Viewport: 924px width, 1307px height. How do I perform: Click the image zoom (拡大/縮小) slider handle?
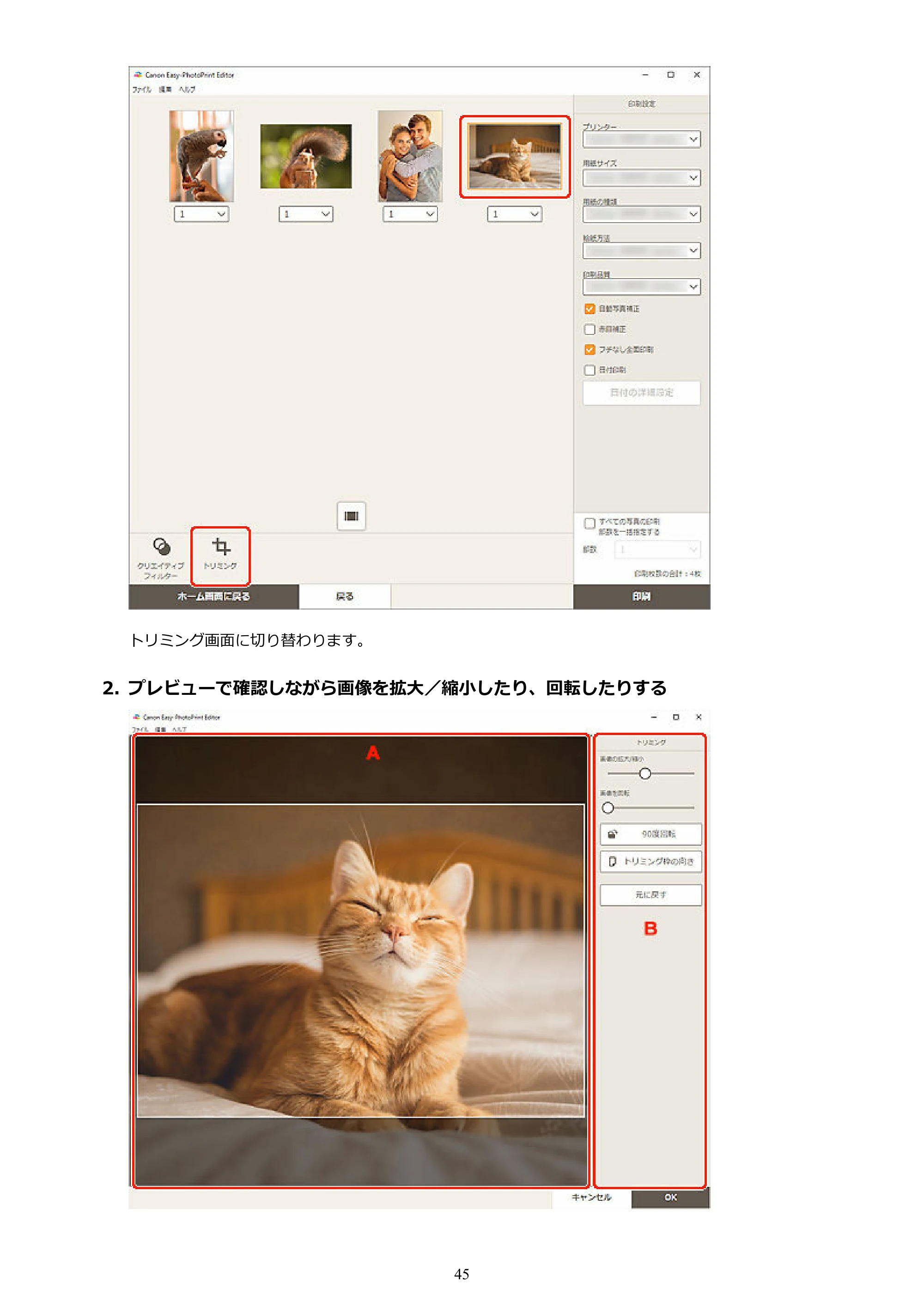pos(644,773)
